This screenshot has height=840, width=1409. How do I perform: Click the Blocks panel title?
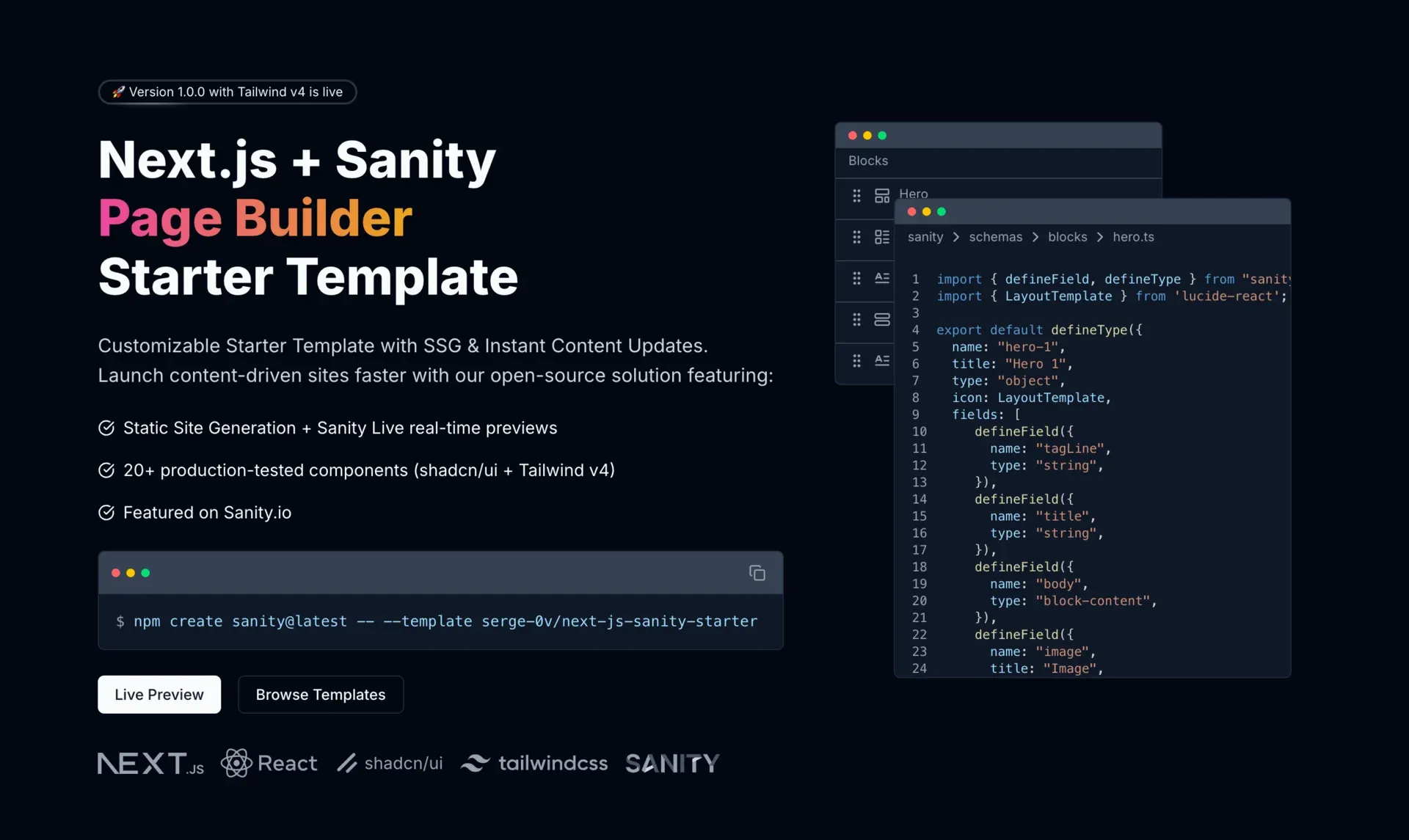868,161
